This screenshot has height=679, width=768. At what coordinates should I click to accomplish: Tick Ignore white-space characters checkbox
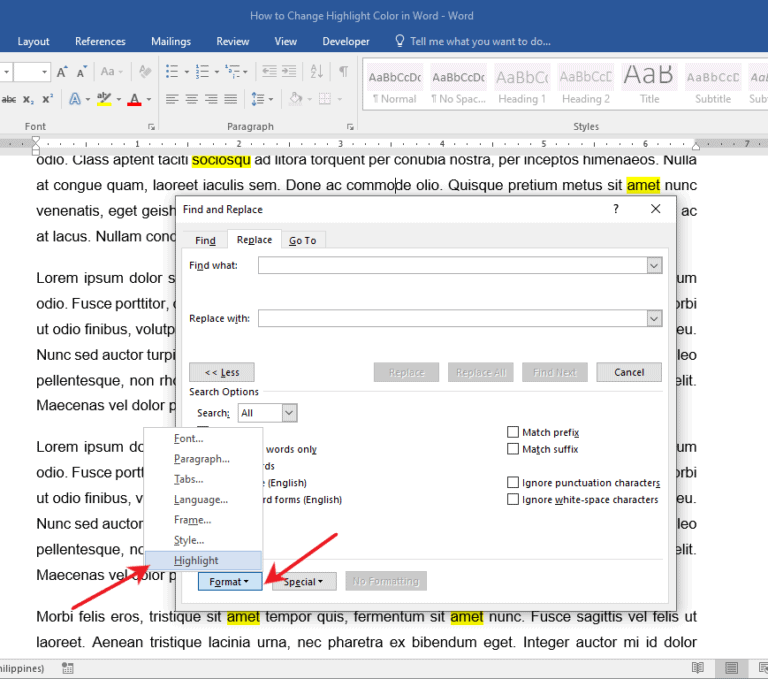pos(513,499)
